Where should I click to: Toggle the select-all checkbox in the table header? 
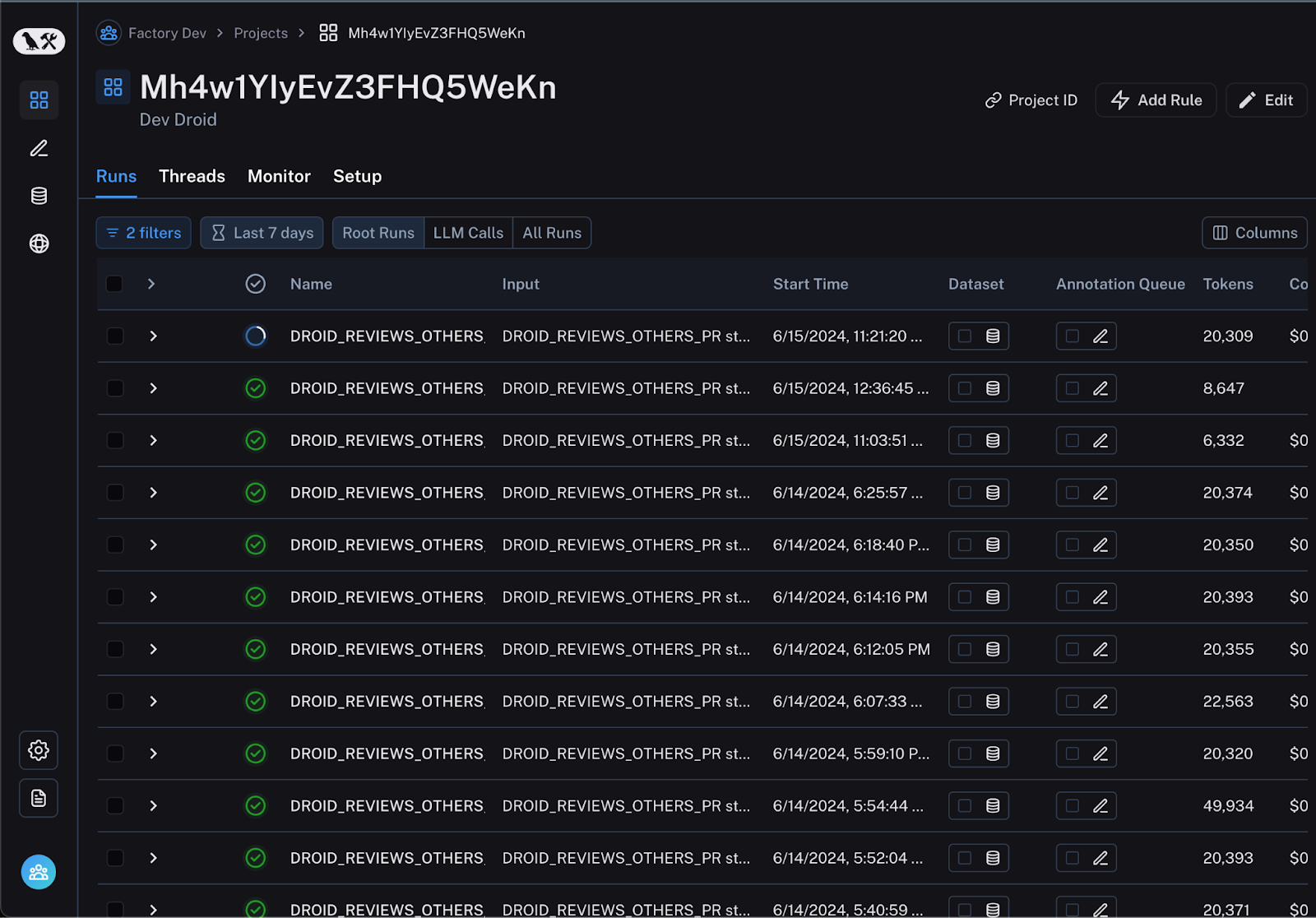(x=114, y=284)
